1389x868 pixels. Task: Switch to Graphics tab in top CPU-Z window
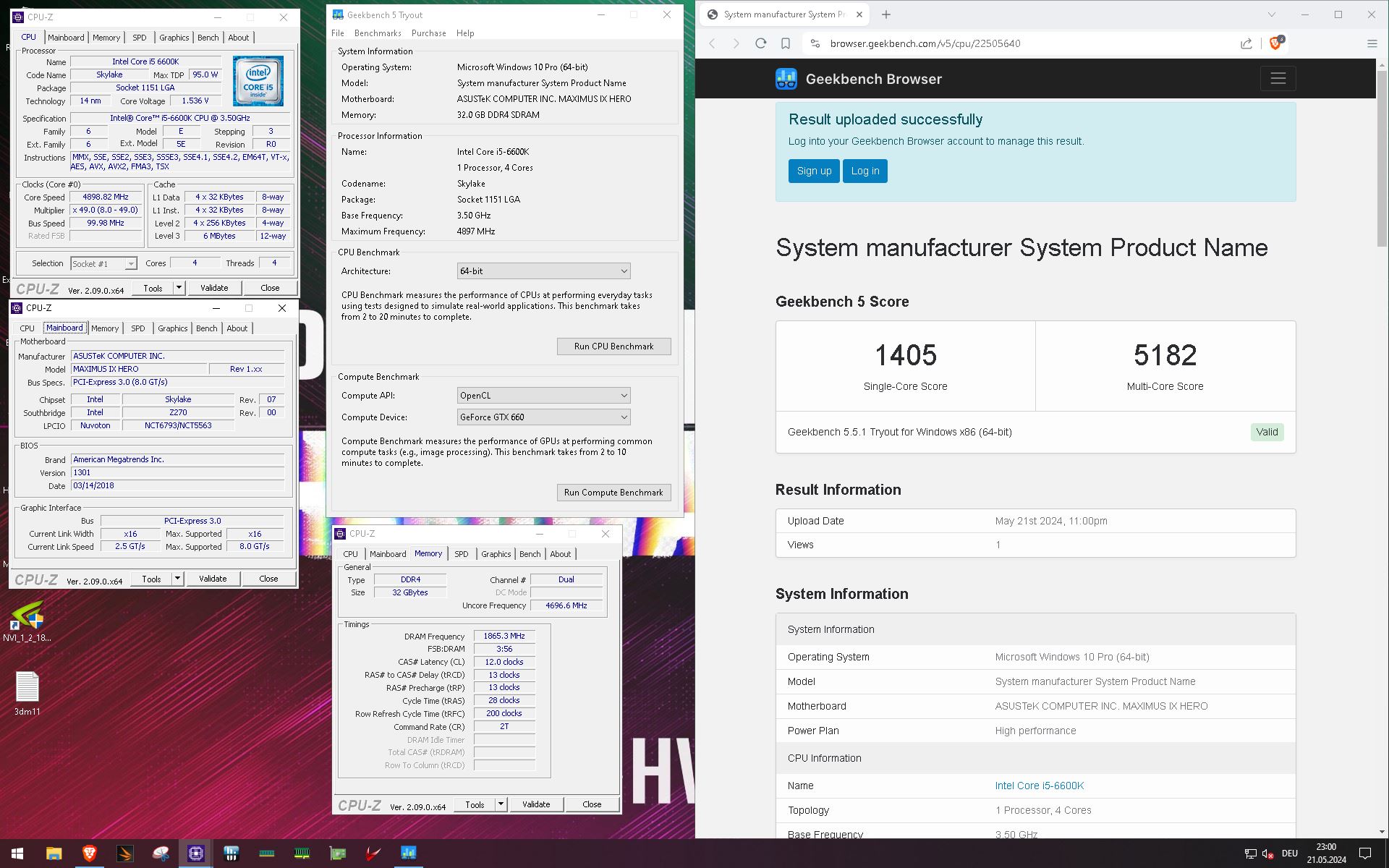tap(174, 38)
